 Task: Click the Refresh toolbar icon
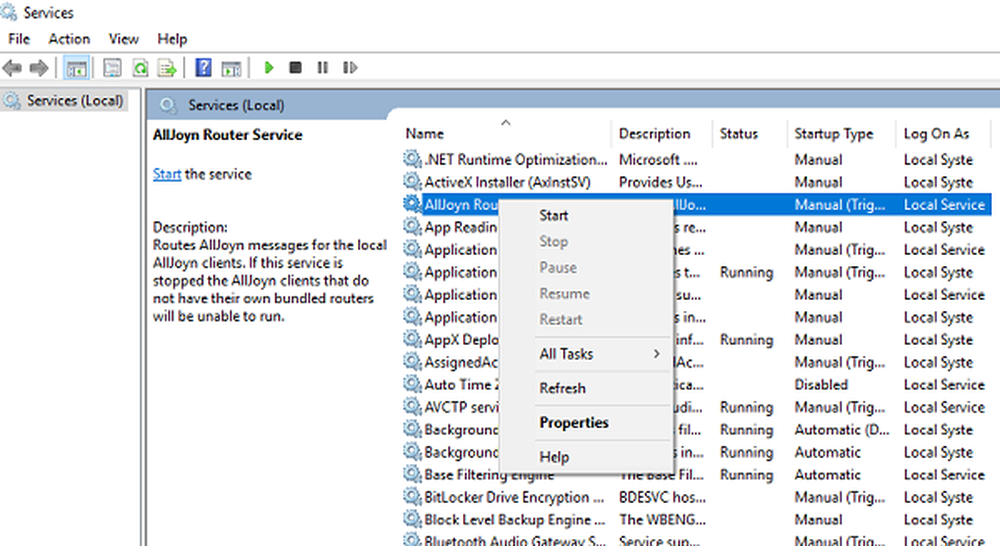coord(140,68)
